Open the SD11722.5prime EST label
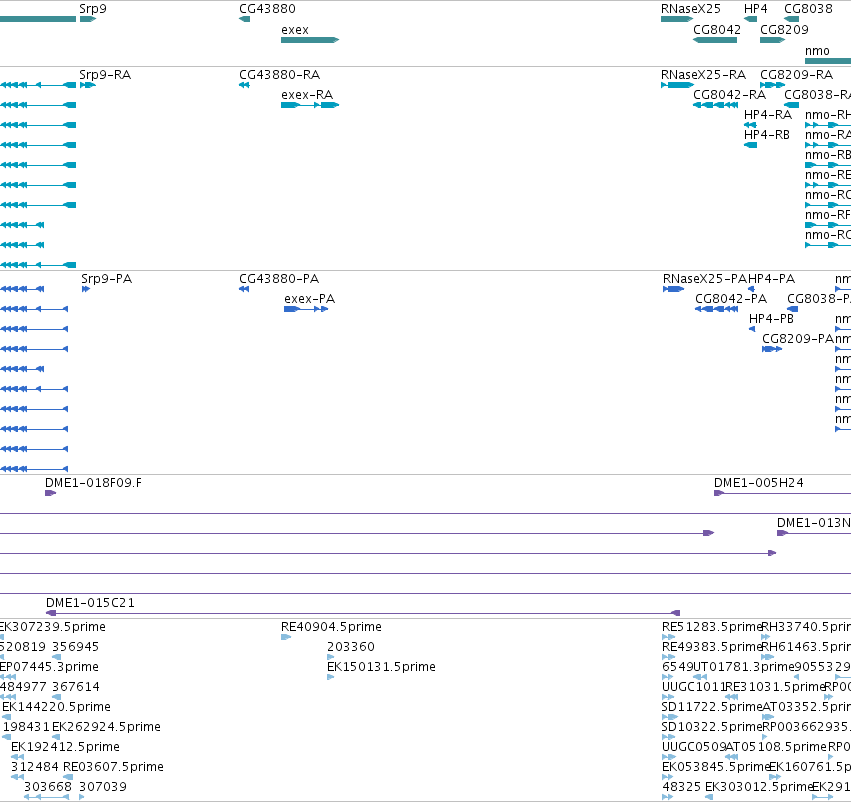 [x=712, y=706]
